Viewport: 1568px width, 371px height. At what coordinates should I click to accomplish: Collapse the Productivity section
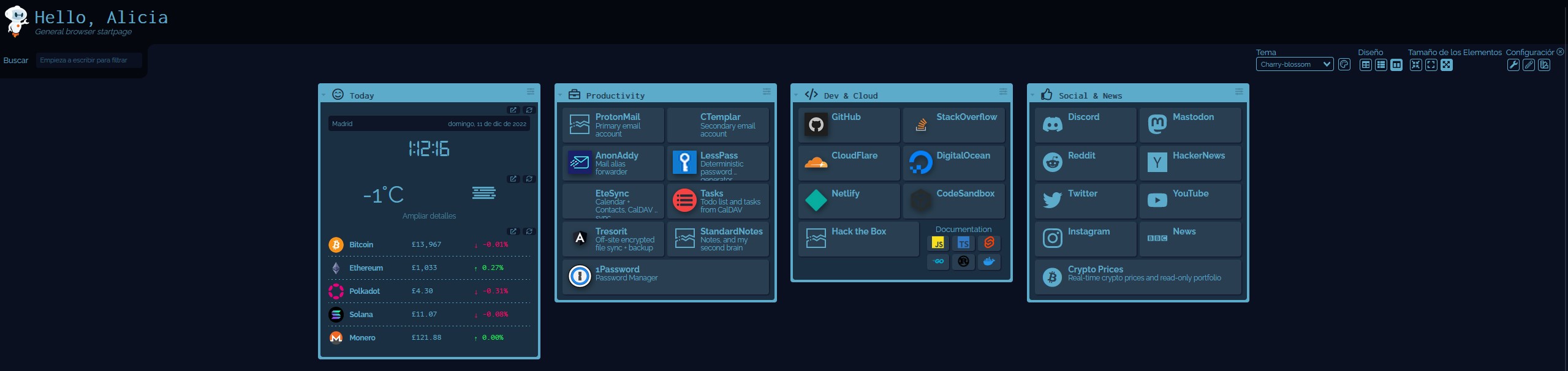click(560, 96)
